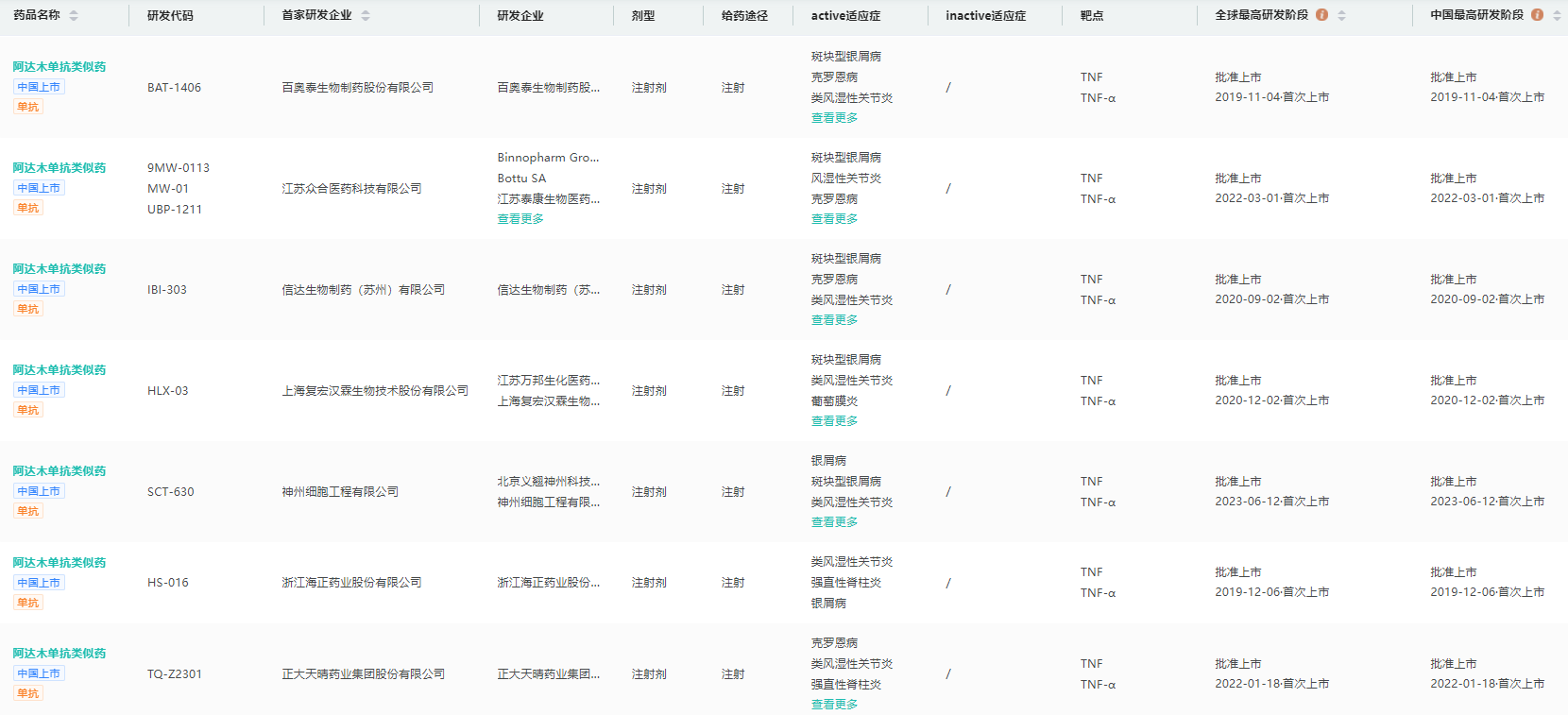Click the 中国上市 tag in SCT-630 row
Screen dimensions: 1568x715
[39, 491]
